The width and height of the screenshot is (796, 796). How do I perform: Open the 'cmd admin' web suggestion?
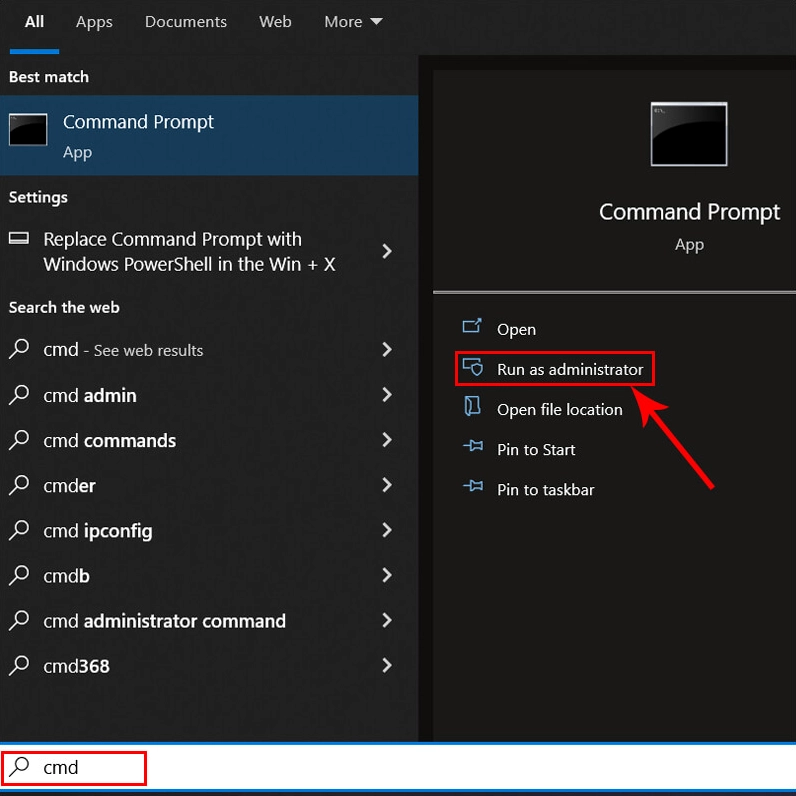tap(209, 394)
